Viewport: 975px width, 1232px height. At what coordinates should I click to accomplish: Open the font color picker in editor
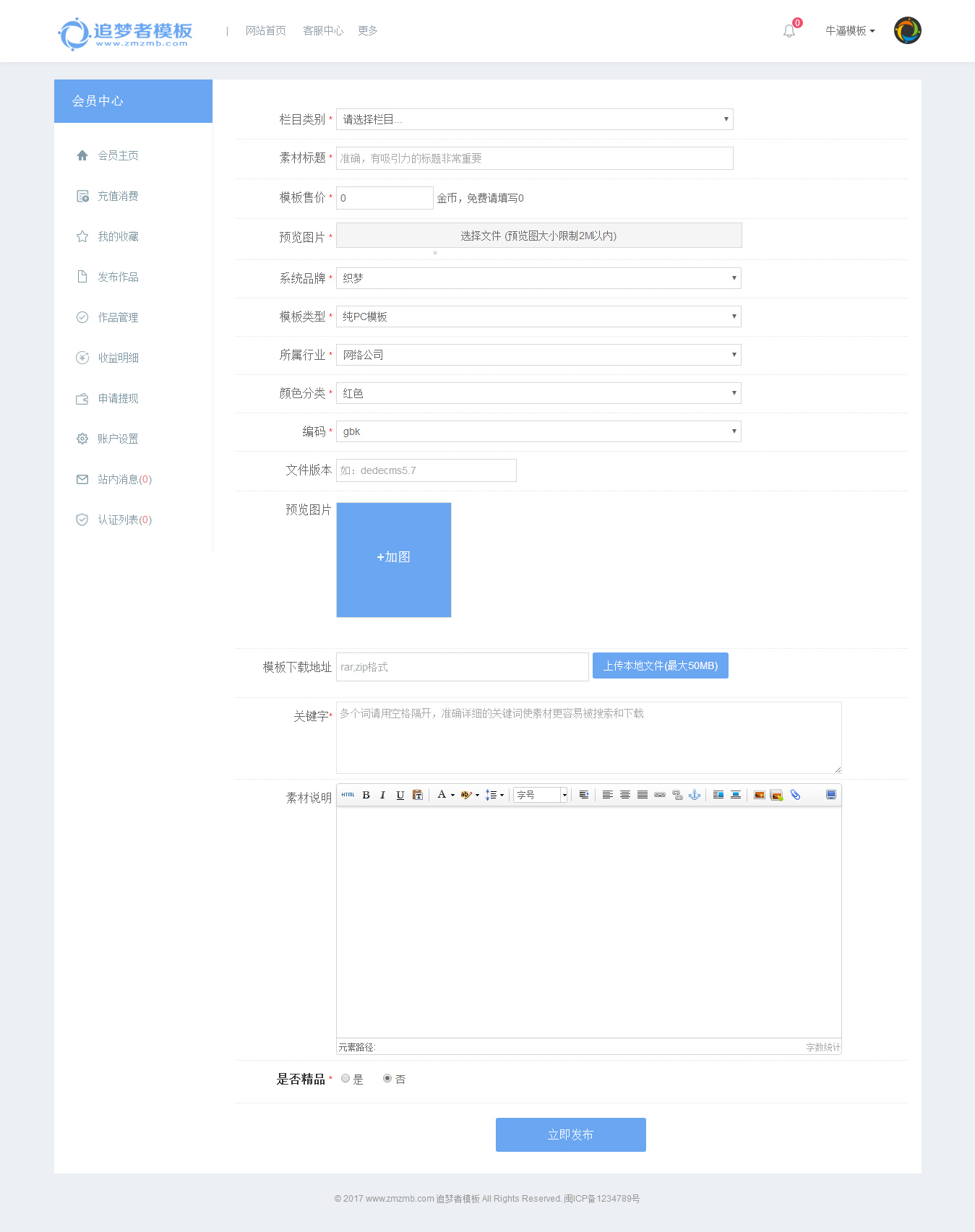442,795
